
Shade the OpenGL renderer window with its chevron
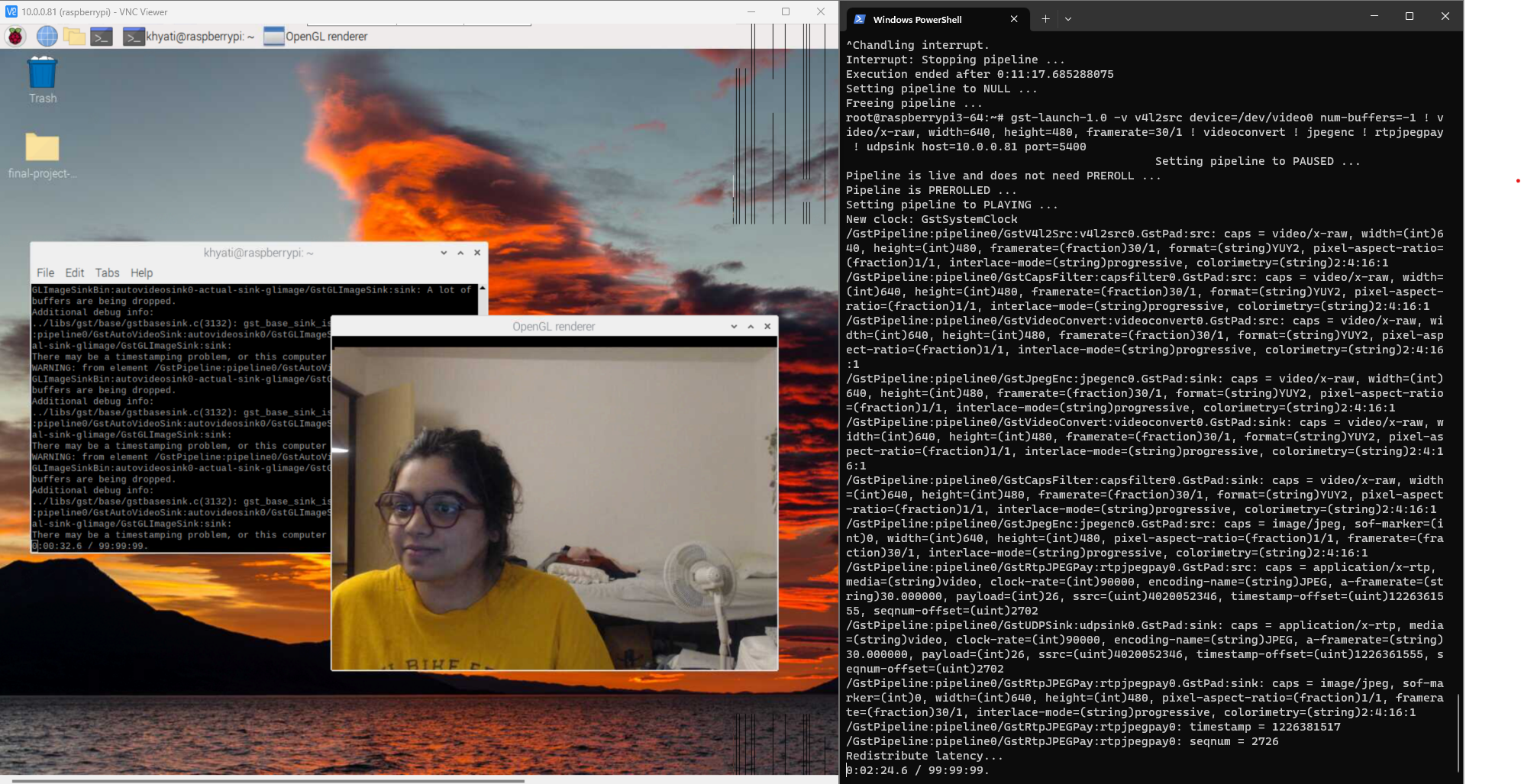tap(732, 326)
